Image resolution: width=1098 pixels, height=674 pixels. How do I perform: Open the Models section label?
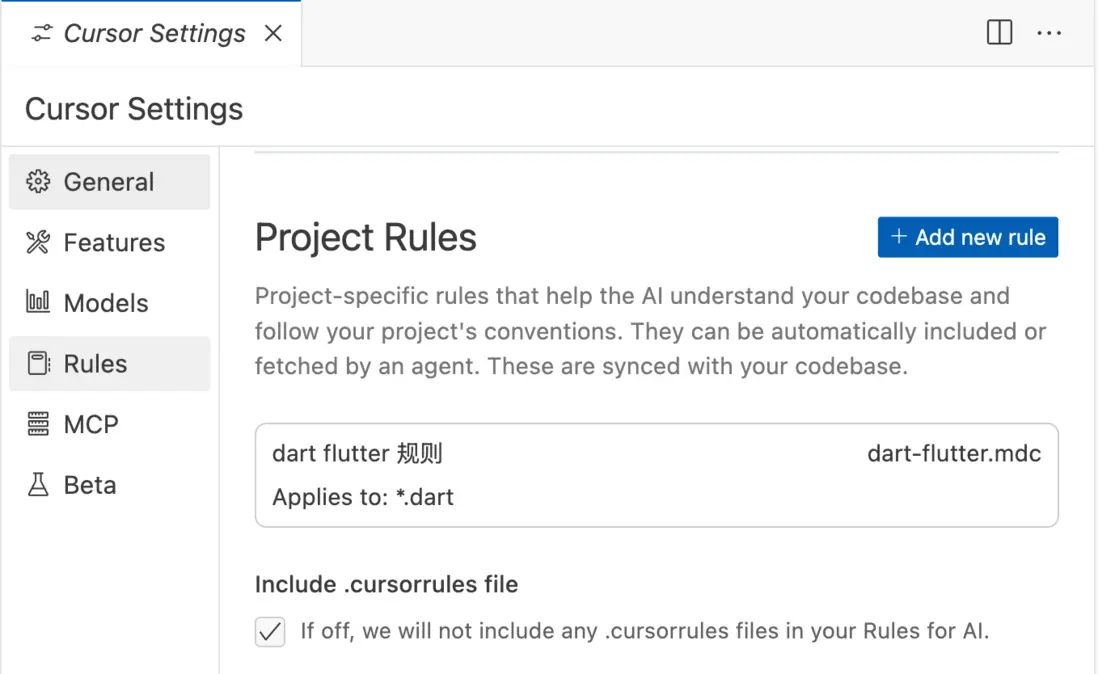pos(106,303)
